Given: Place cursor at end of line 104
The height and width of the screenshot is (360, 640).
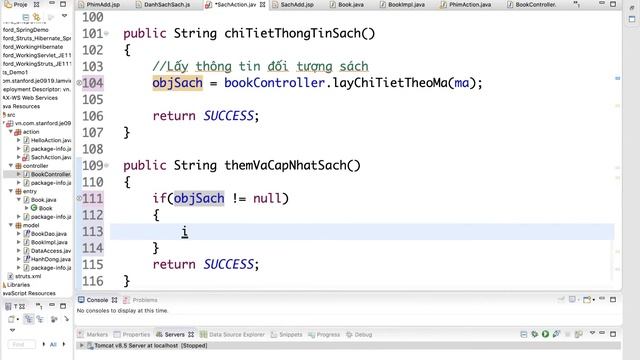Looking at the screenshot, I should pyautogui.click(x=483, y=83).
